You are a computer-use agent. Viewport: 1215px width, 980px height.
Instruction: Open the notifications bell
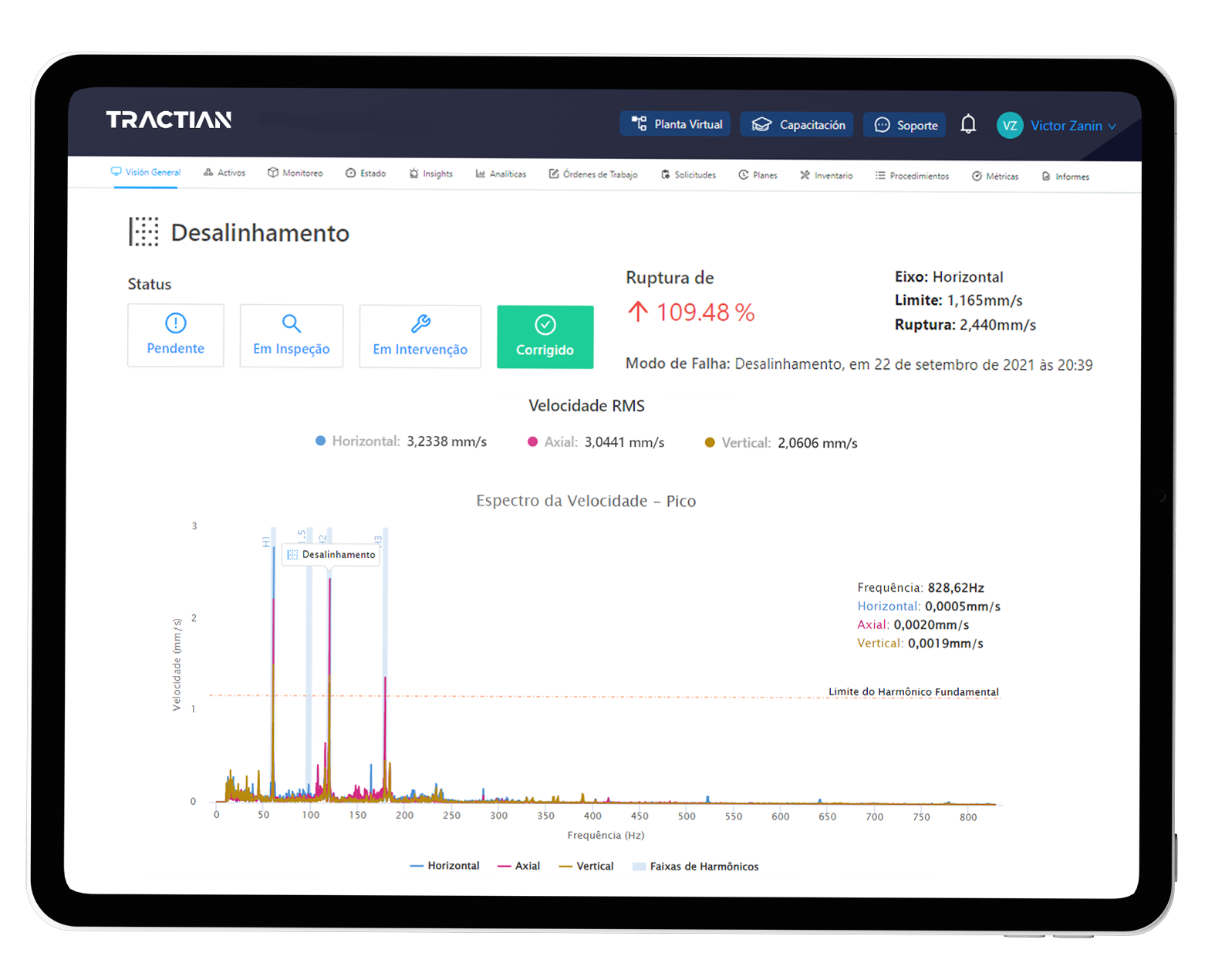[x=968, y=124]
